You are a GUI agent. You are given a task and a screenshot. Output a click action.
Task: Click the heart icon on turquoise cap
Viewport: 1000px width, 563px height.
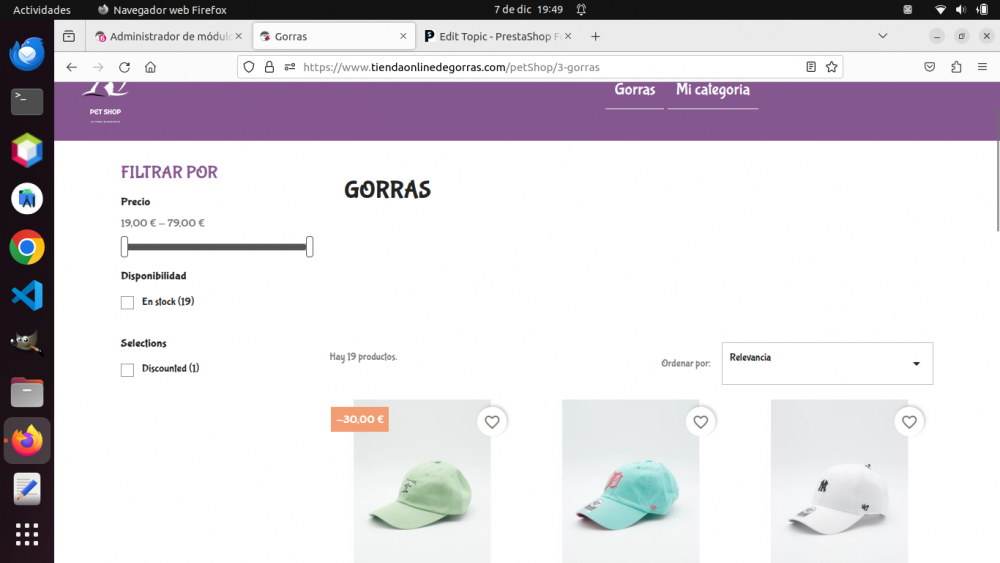click(700, 422)
